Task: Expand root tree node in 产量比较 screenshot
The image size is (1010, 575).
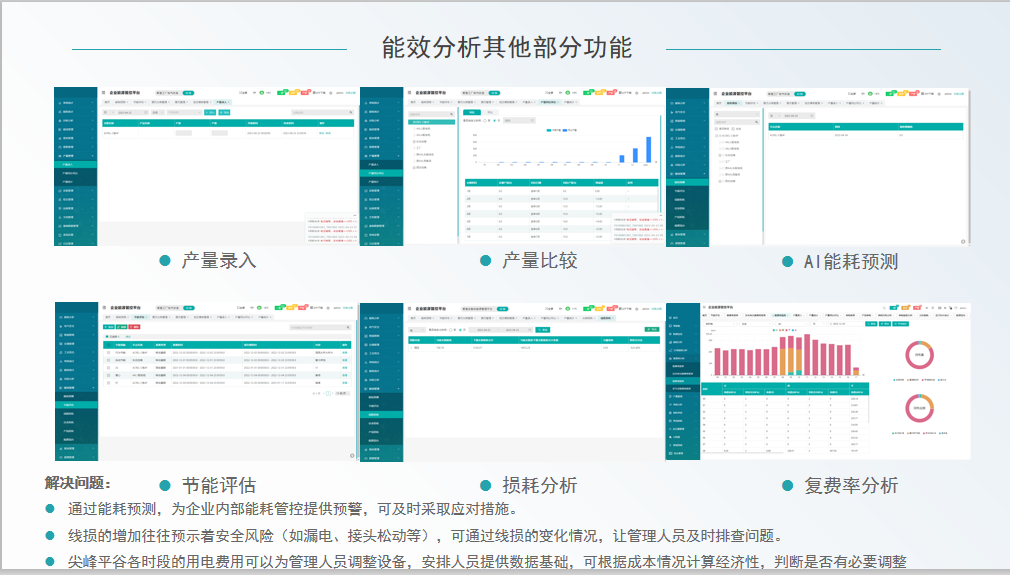Action: 412,122
